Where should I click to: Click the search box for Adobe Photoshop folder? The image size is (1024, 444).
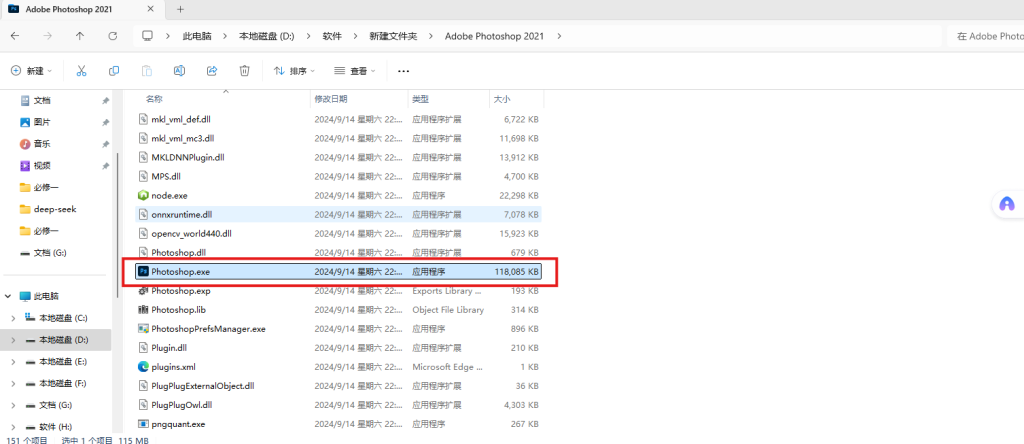(985, 36)
